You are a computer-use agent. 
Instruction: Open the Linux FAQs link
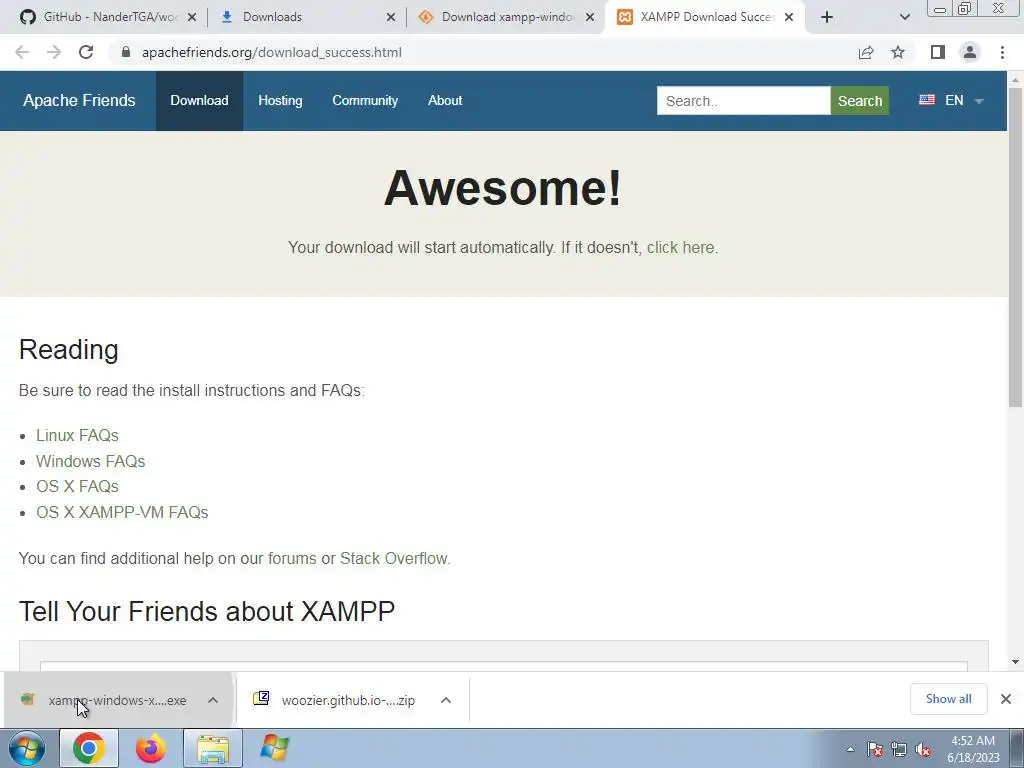(77, 436)
